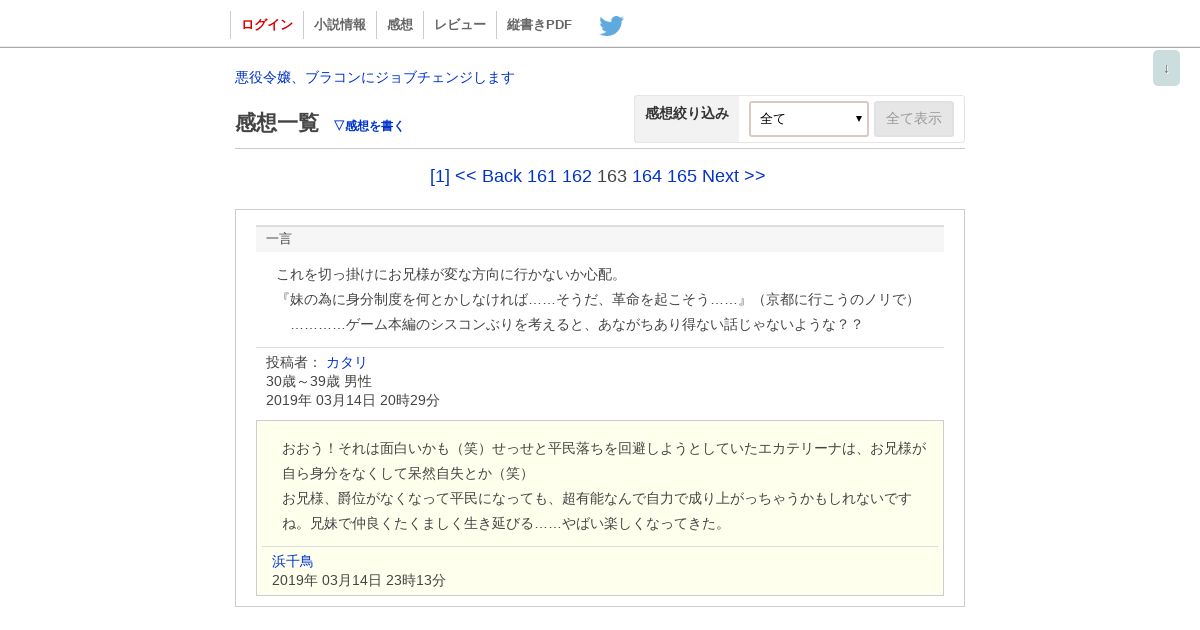The height and width of the screenshot is (630, 1200).
Task: Open author 浜千鳥 profile link
Action: click(x=293, y=561)
